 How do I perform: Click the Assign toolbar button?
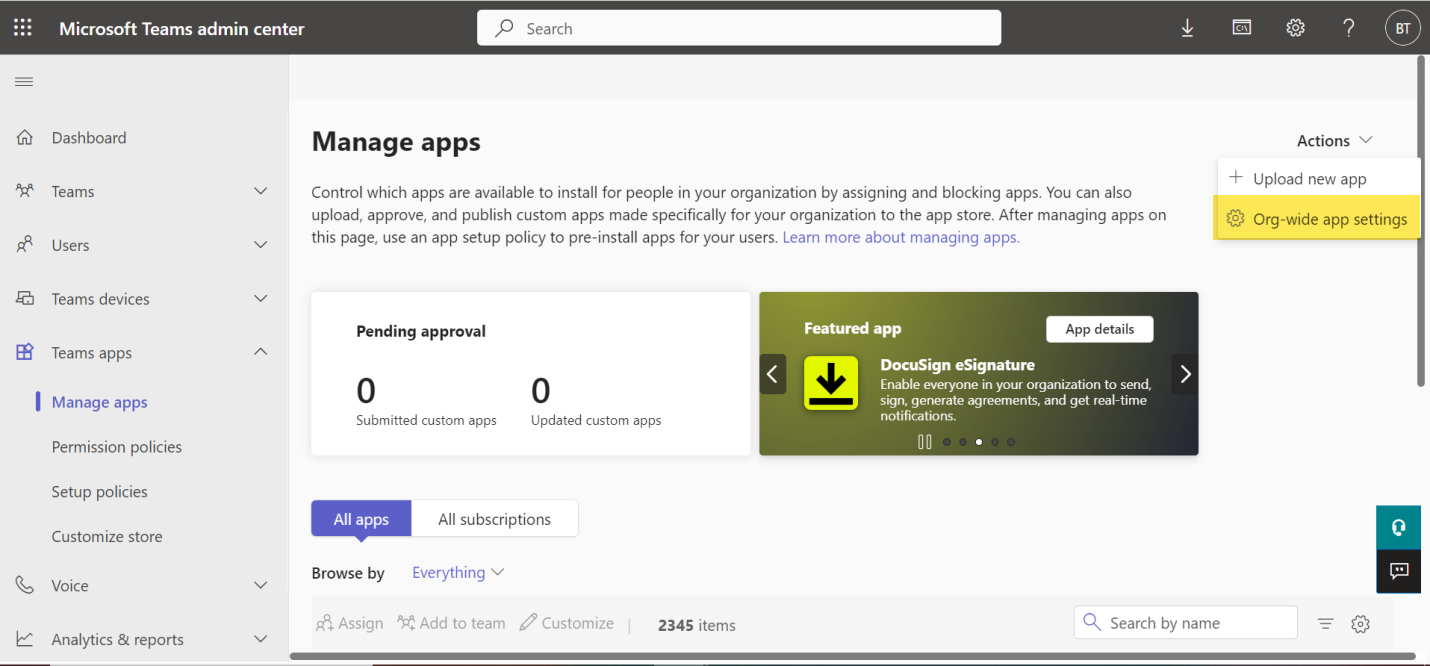click(350, 623)
